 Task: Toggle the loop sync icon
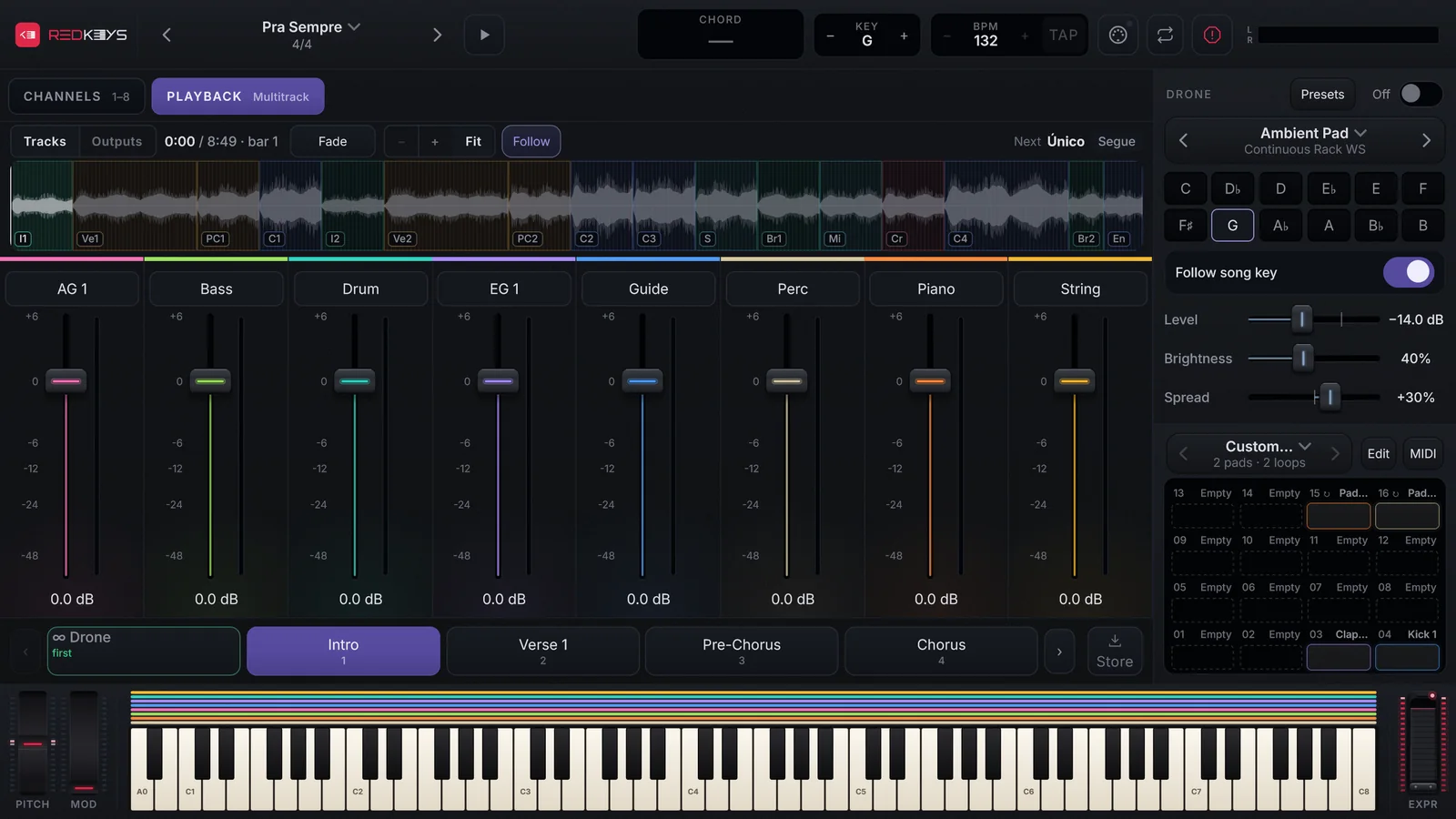pos(1165,35)
